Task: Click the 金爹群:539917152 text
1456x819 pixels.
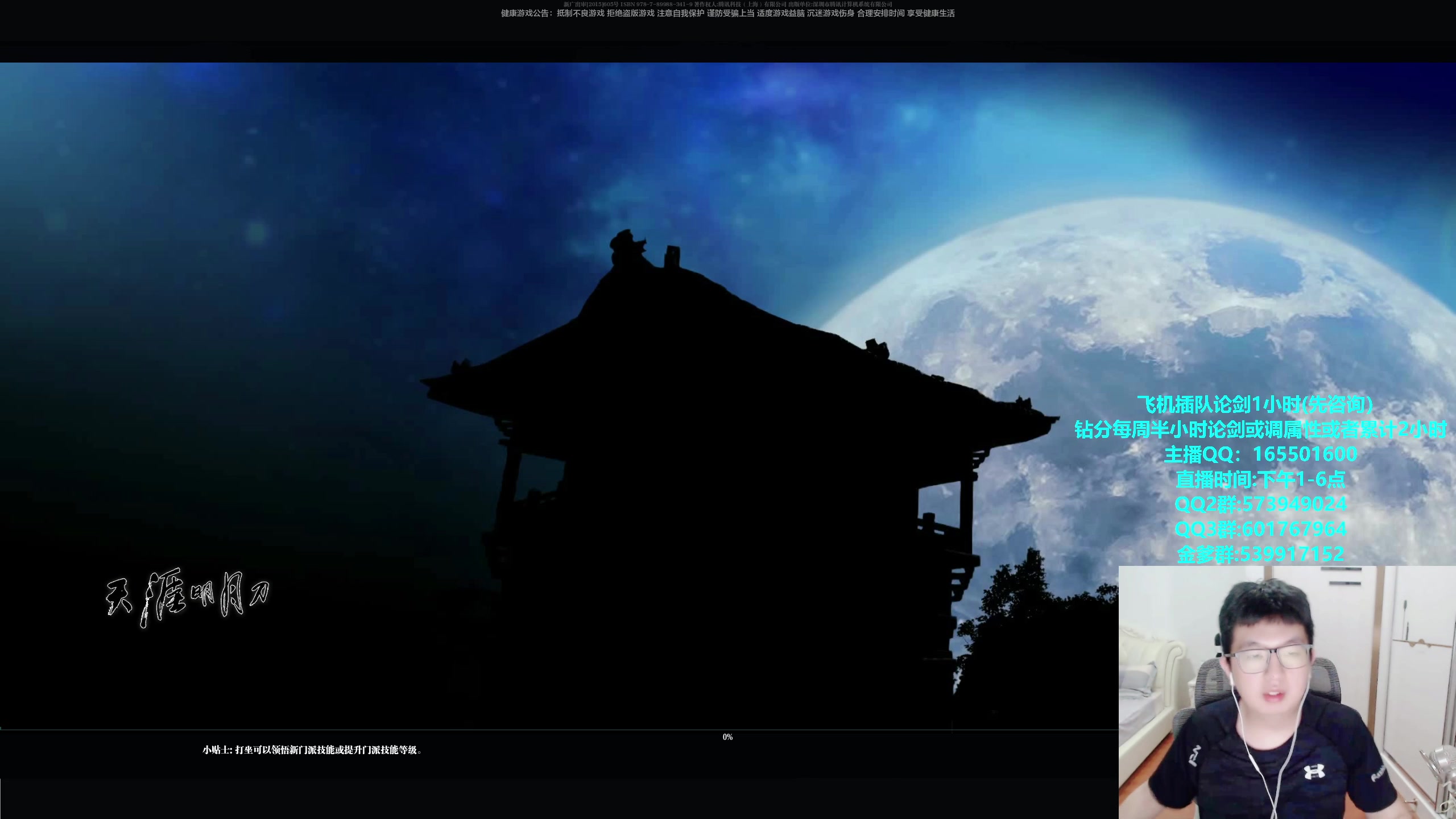Action: point(1260,554)
